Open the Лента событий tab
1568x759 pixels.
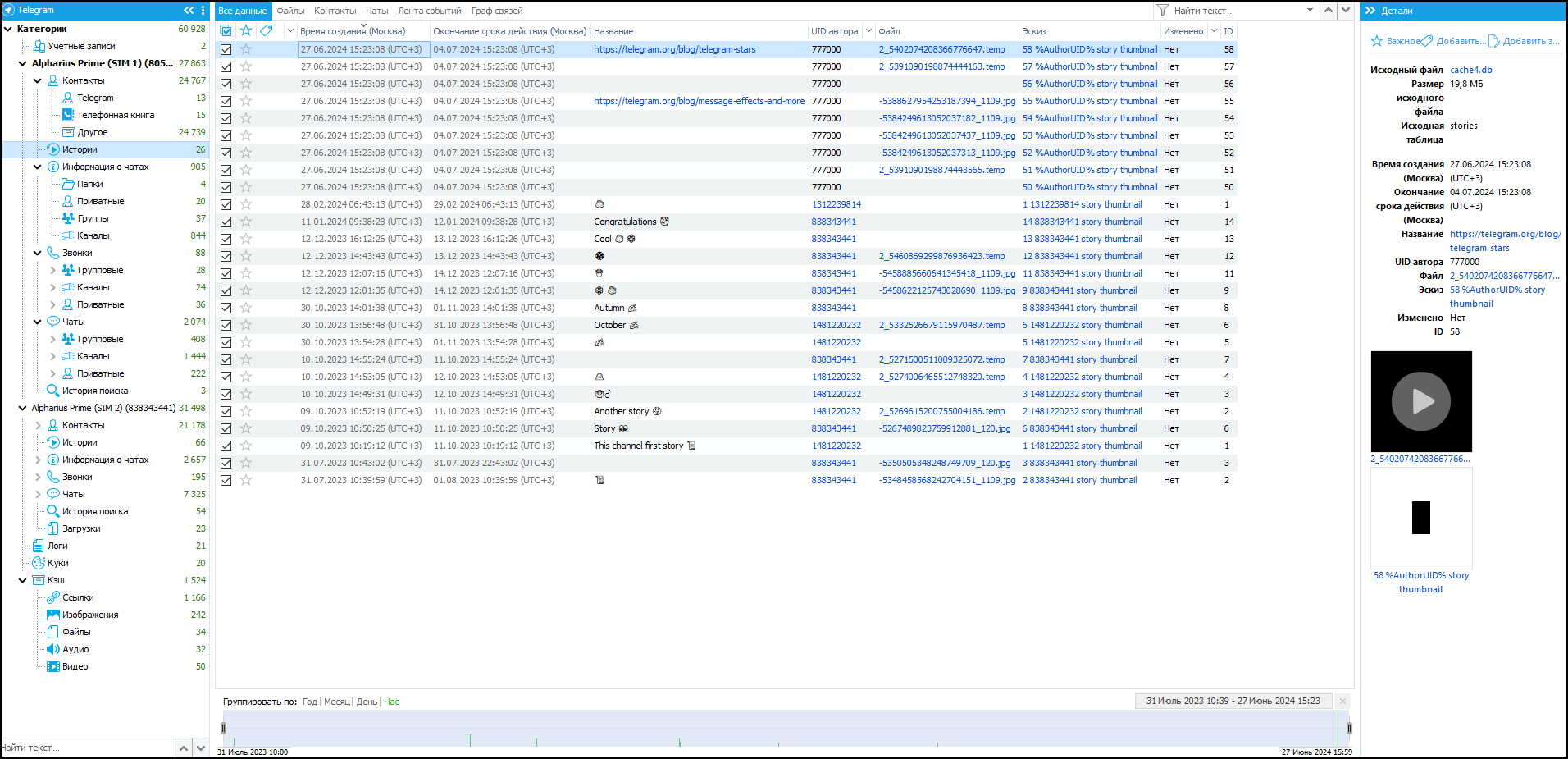tap(429, 11)
